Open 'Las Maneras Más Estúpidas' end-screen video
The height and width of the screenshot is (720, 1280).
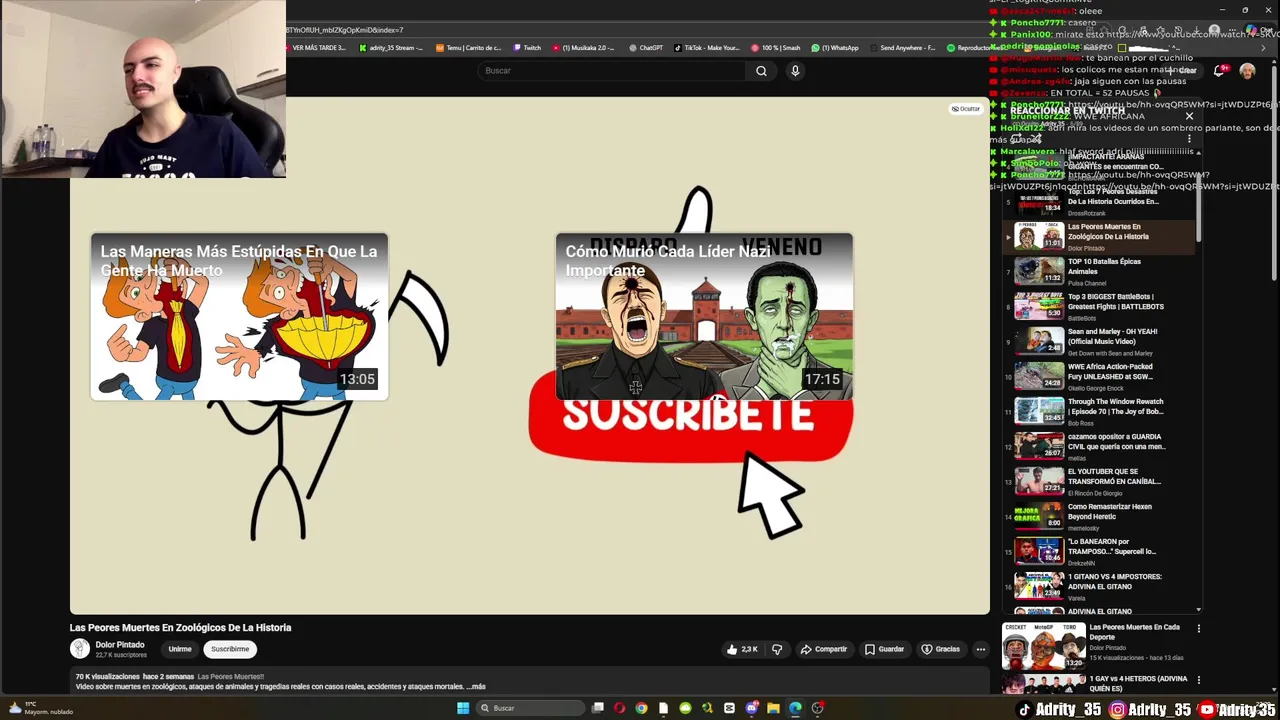pyautogui.click(x=239, y=316)
